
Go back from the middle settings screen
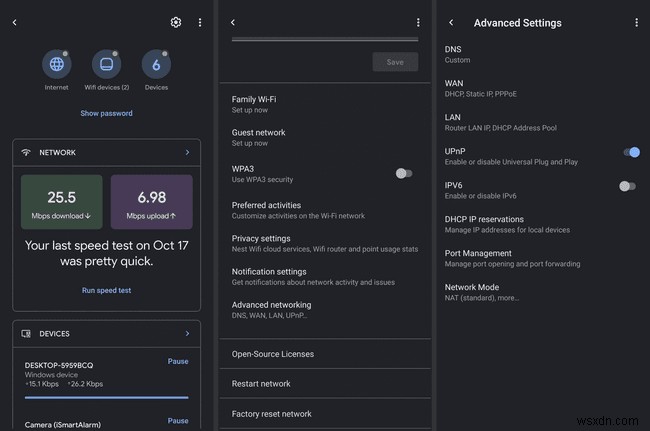tap(233, 22)
